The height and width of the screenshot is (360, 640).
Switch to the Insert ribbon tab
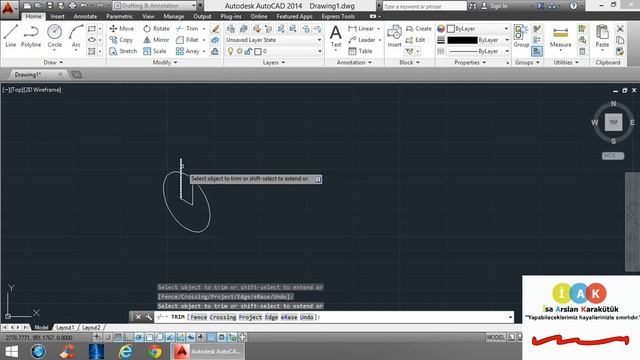point(58,16)
